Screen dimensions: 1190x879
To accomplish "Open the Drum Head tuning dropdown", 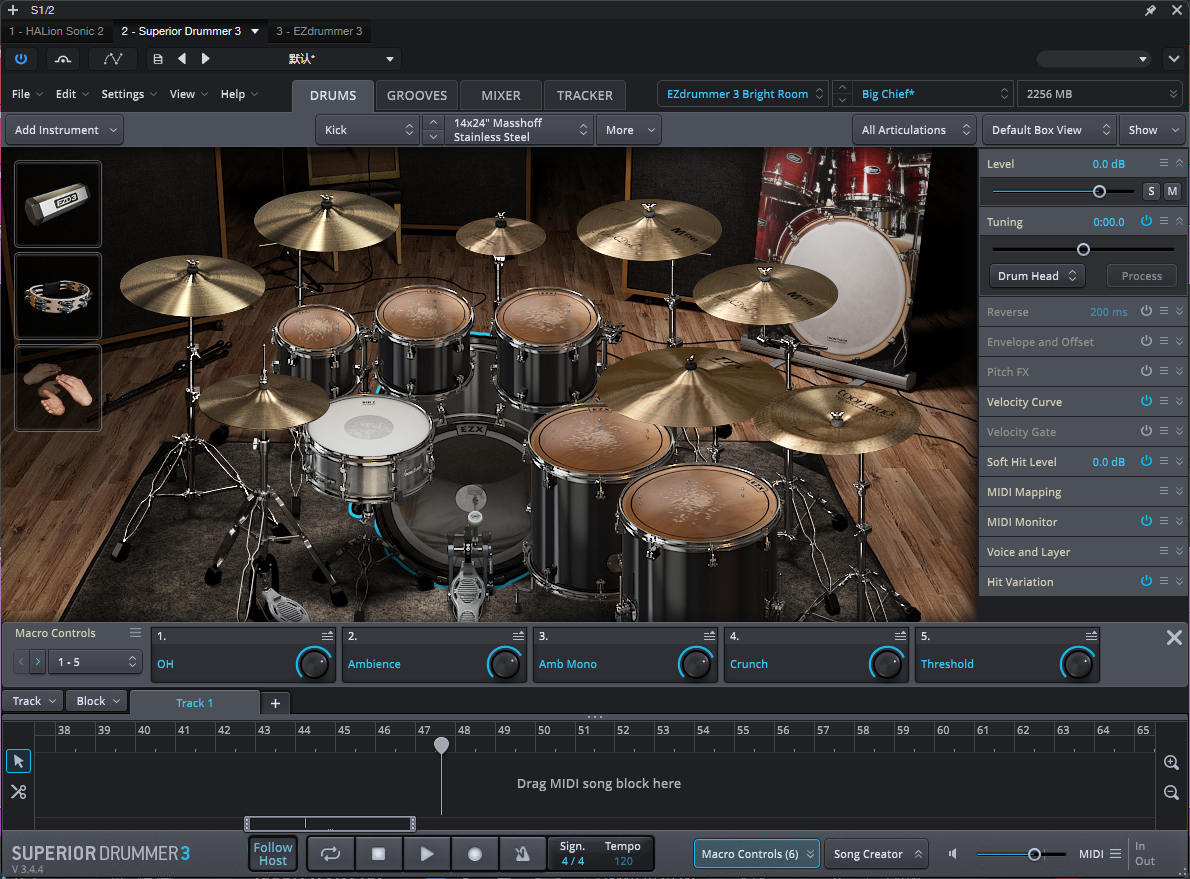I will [1037, 276].
